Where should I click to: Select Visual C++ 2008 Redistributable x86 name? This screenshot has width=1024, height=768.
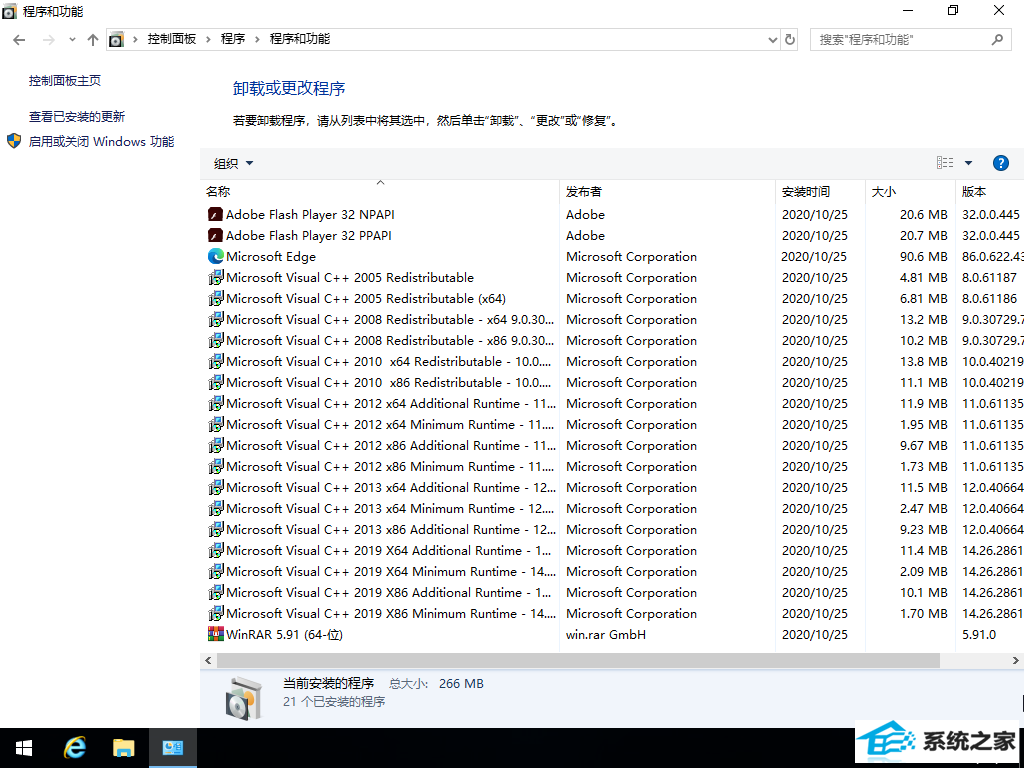391,340
